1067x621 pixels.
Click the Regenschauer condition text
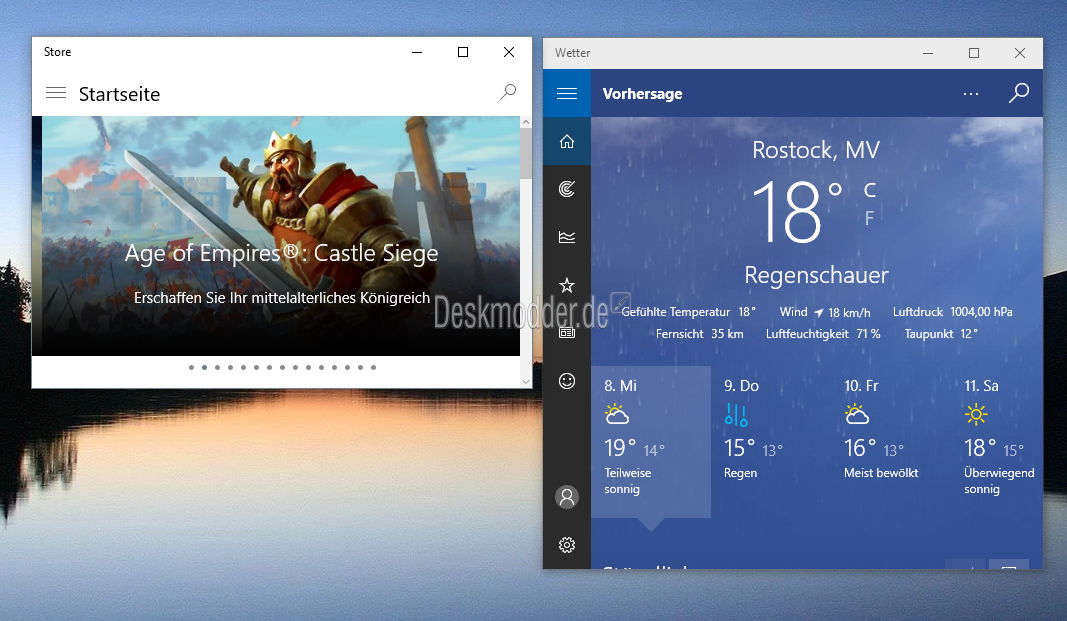pyautogui.click(x=817, y=275)
